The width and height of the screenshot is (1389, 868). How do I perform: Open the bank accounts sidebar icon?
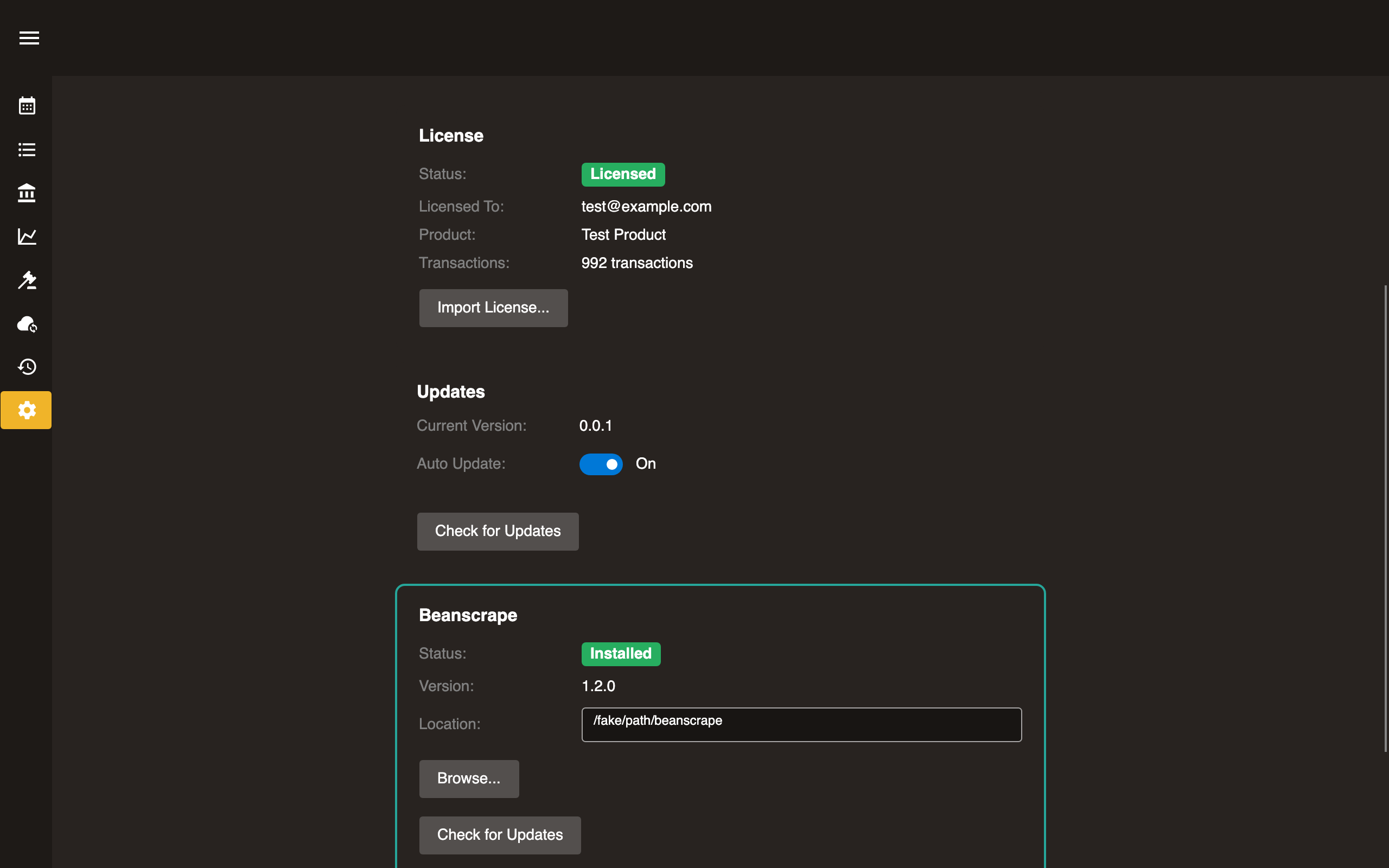tap(27, 193)
